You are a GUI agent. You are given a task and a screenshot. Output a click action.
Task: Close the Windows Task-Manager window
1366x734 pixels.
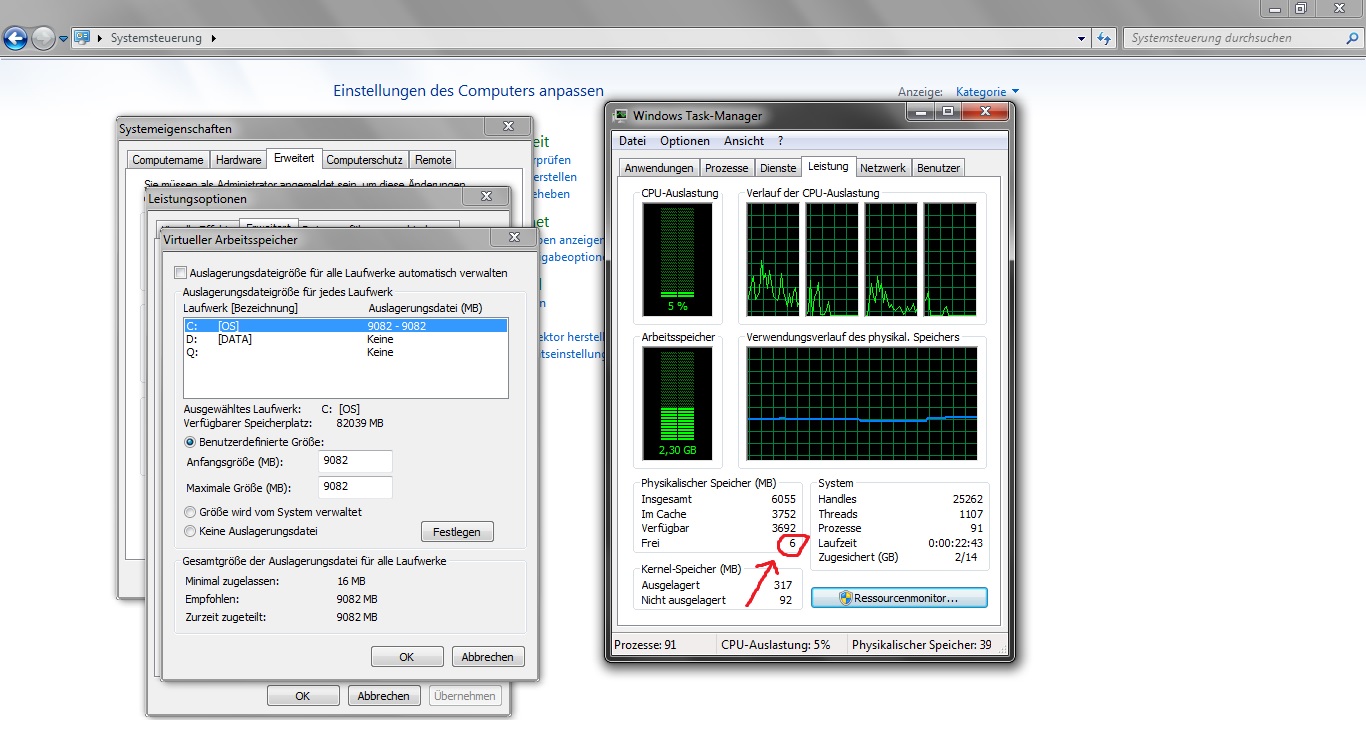(x=984, y=112)
